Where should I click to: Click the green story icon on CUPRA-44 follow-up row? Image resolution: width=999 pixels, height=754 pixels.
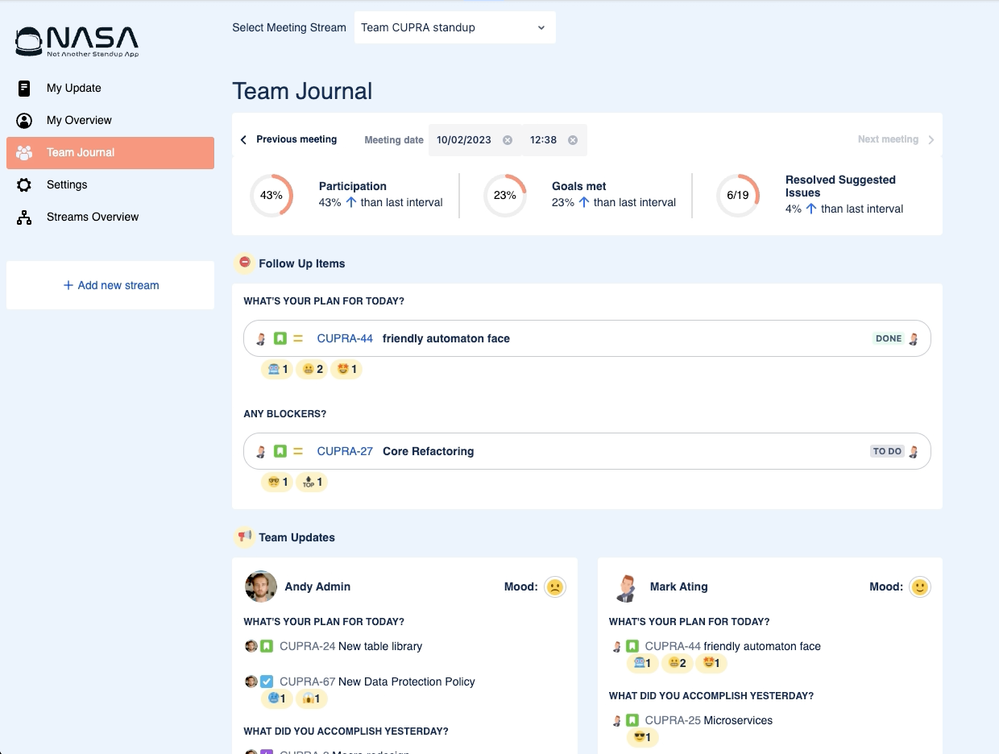[x=280, y=338]
